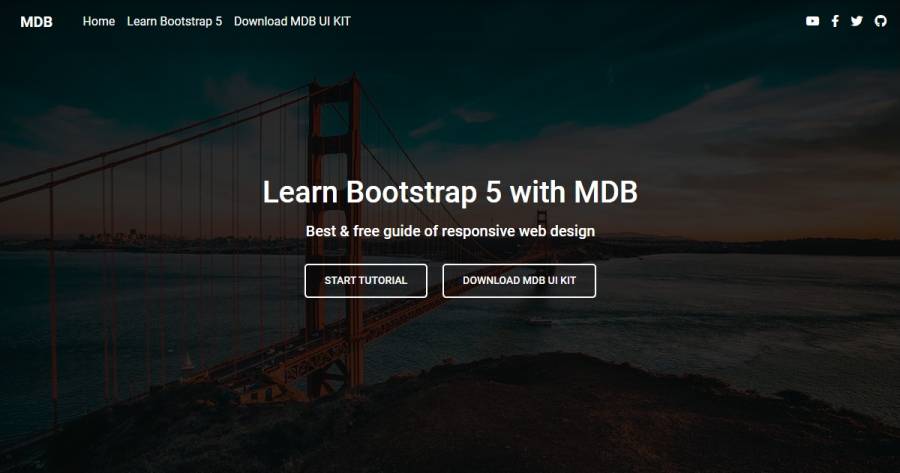Click the MDB brand logo

[36, 22]
